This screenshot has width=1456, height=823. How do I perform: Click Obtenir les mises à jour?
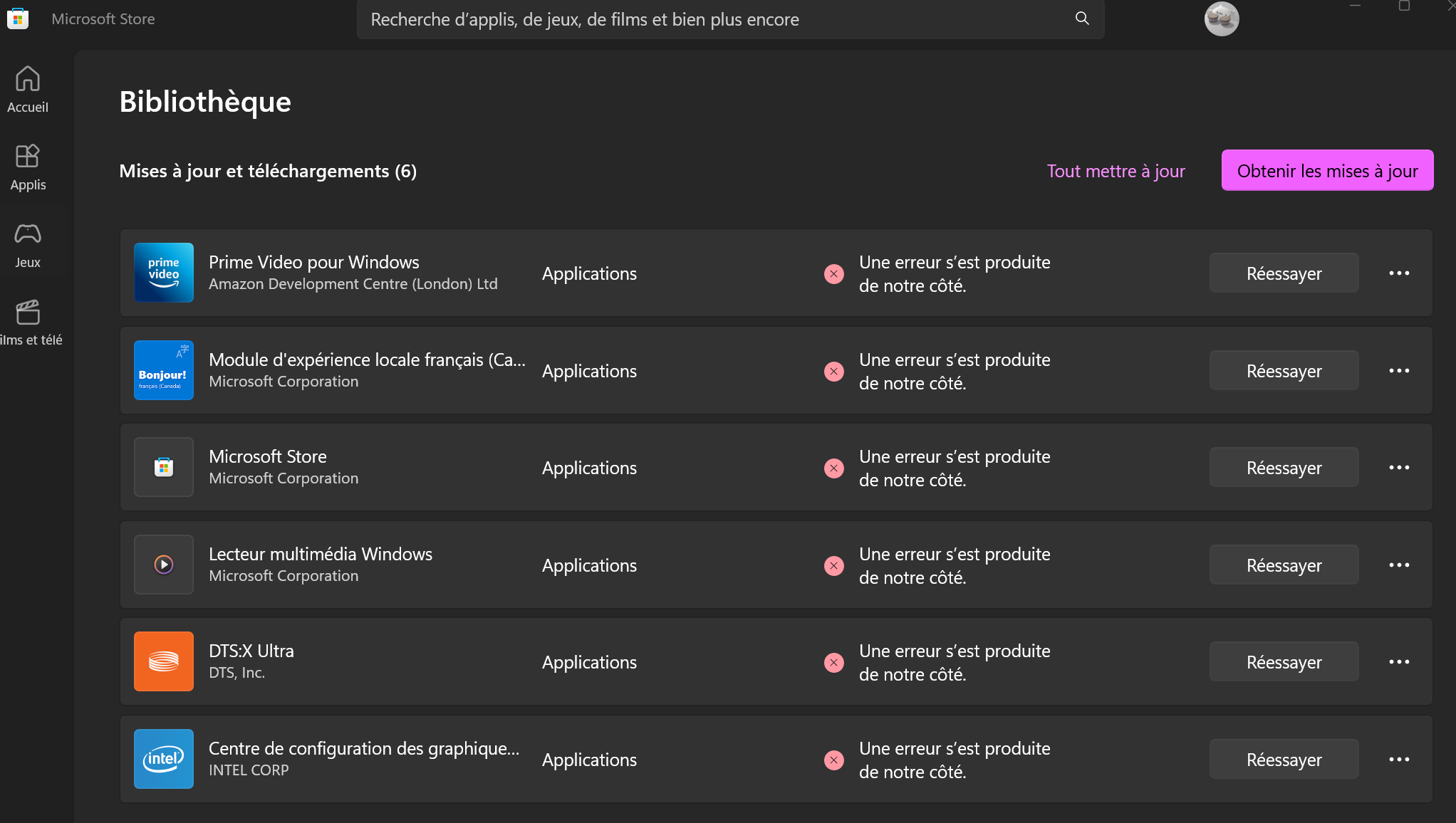click(1327, 171)
